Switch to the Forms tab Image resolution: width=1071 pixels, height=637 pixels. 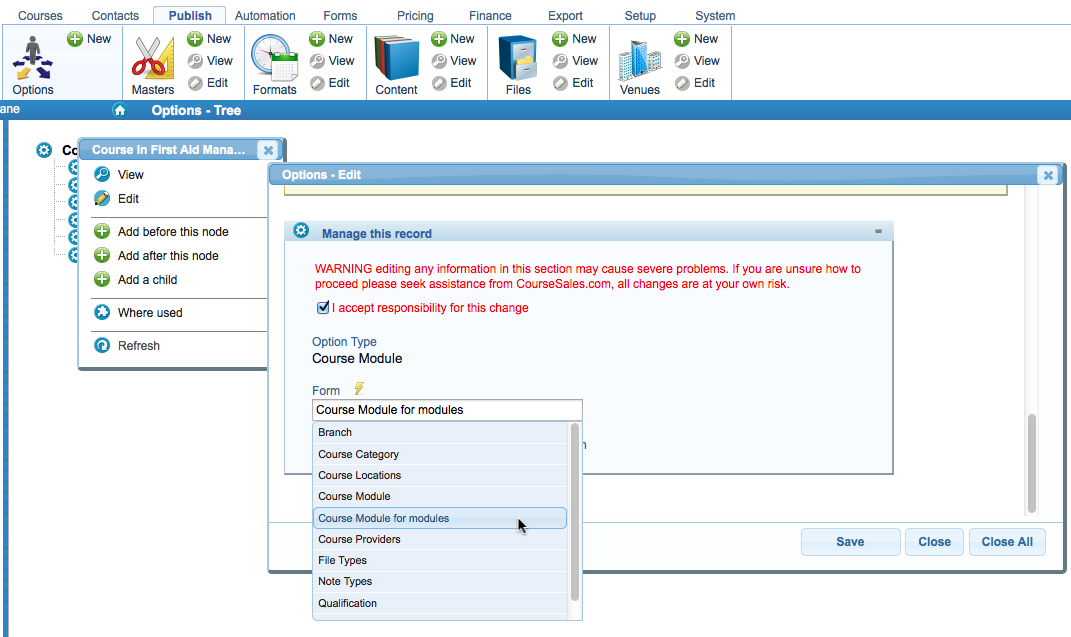[340, 16]
